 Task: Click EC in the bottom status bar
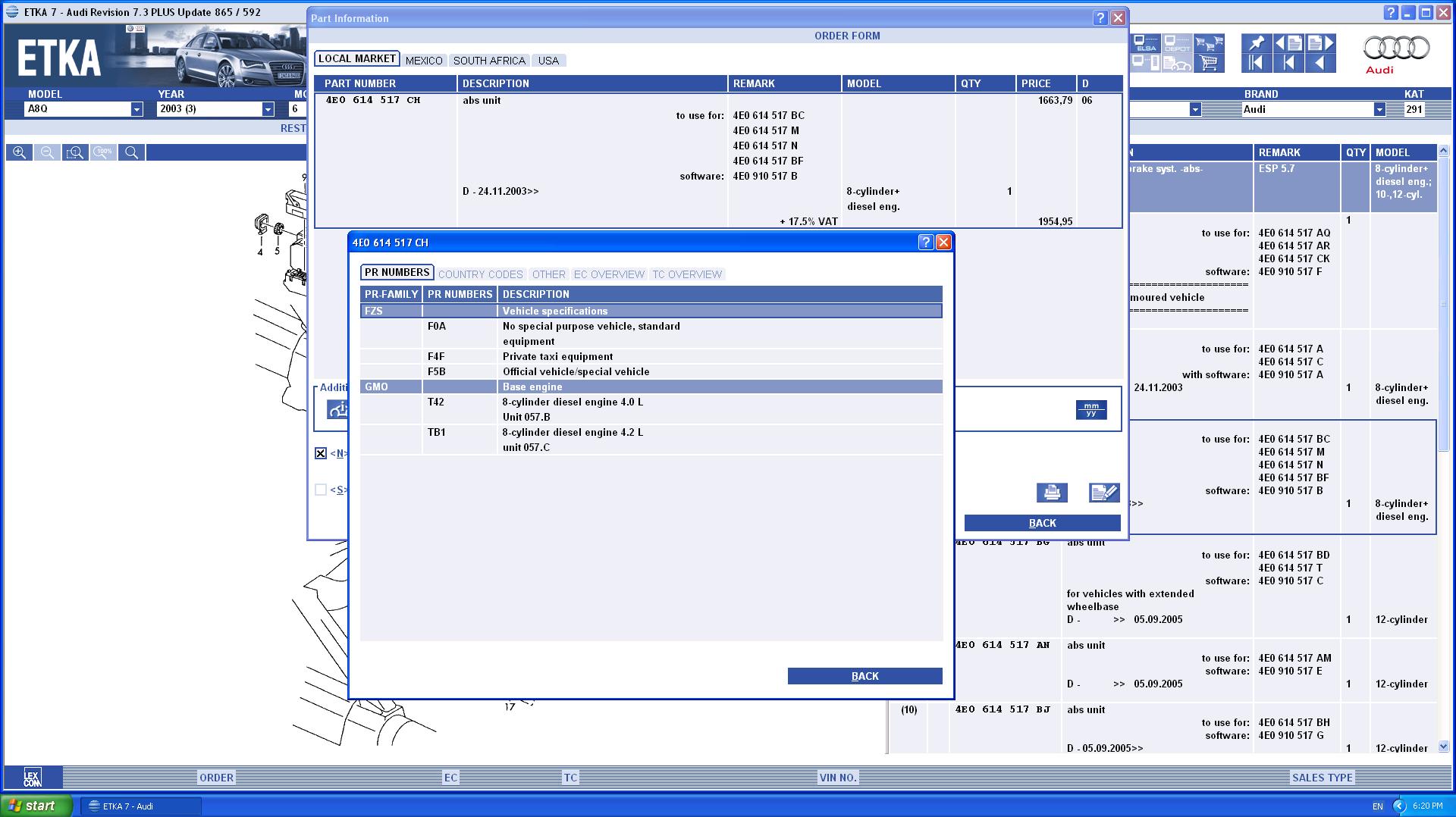click(x=450, y=778)
